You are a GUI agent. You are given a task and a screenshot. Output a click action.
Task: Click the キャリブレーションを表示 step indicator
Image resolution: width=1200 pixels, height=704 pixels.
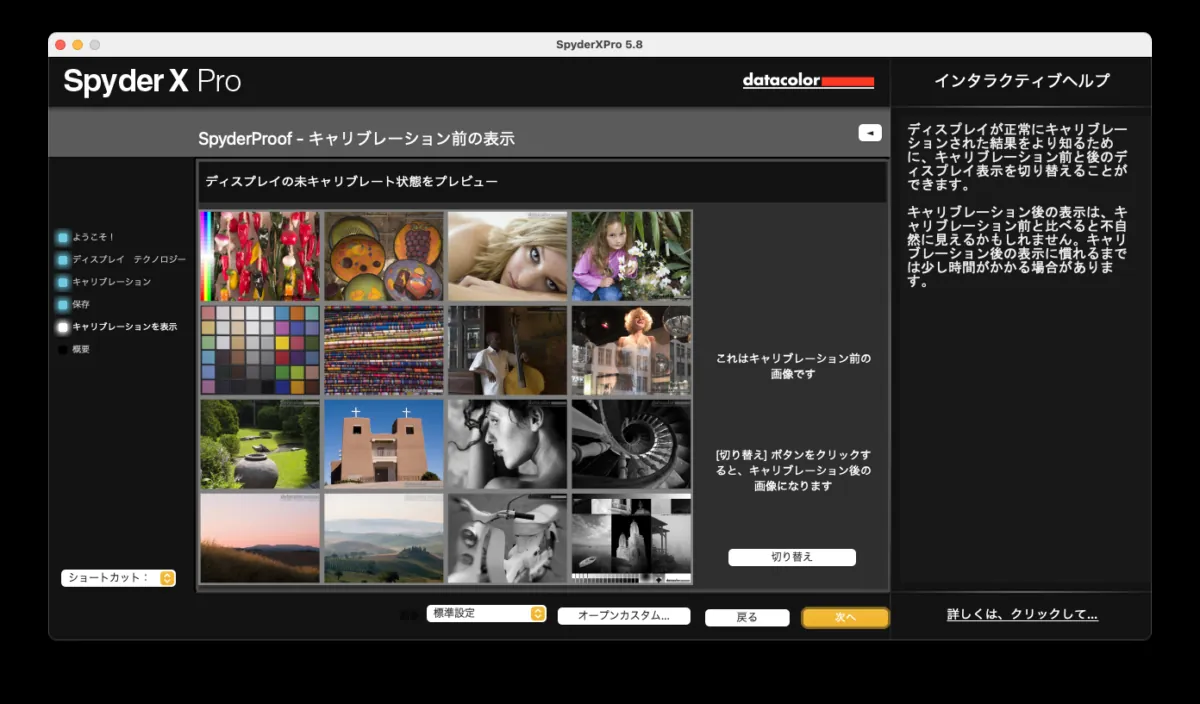[x=63, y=327]
